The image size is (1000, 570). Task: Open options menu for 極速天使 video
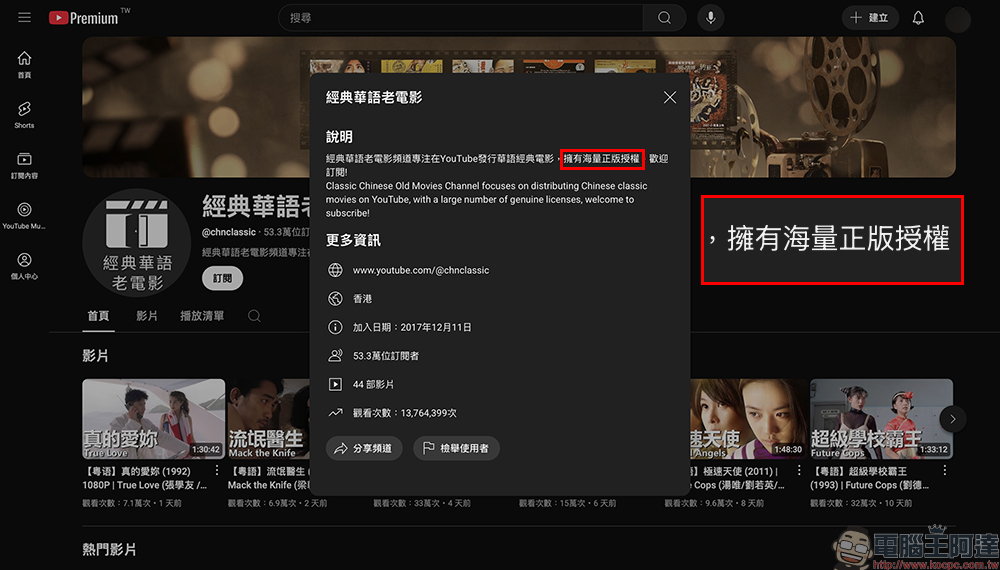pos(799,471)
